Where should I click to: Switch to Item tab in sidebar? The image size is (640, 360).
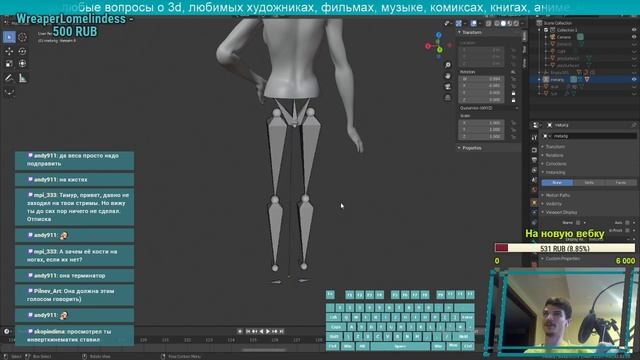[x=524, y=36]
